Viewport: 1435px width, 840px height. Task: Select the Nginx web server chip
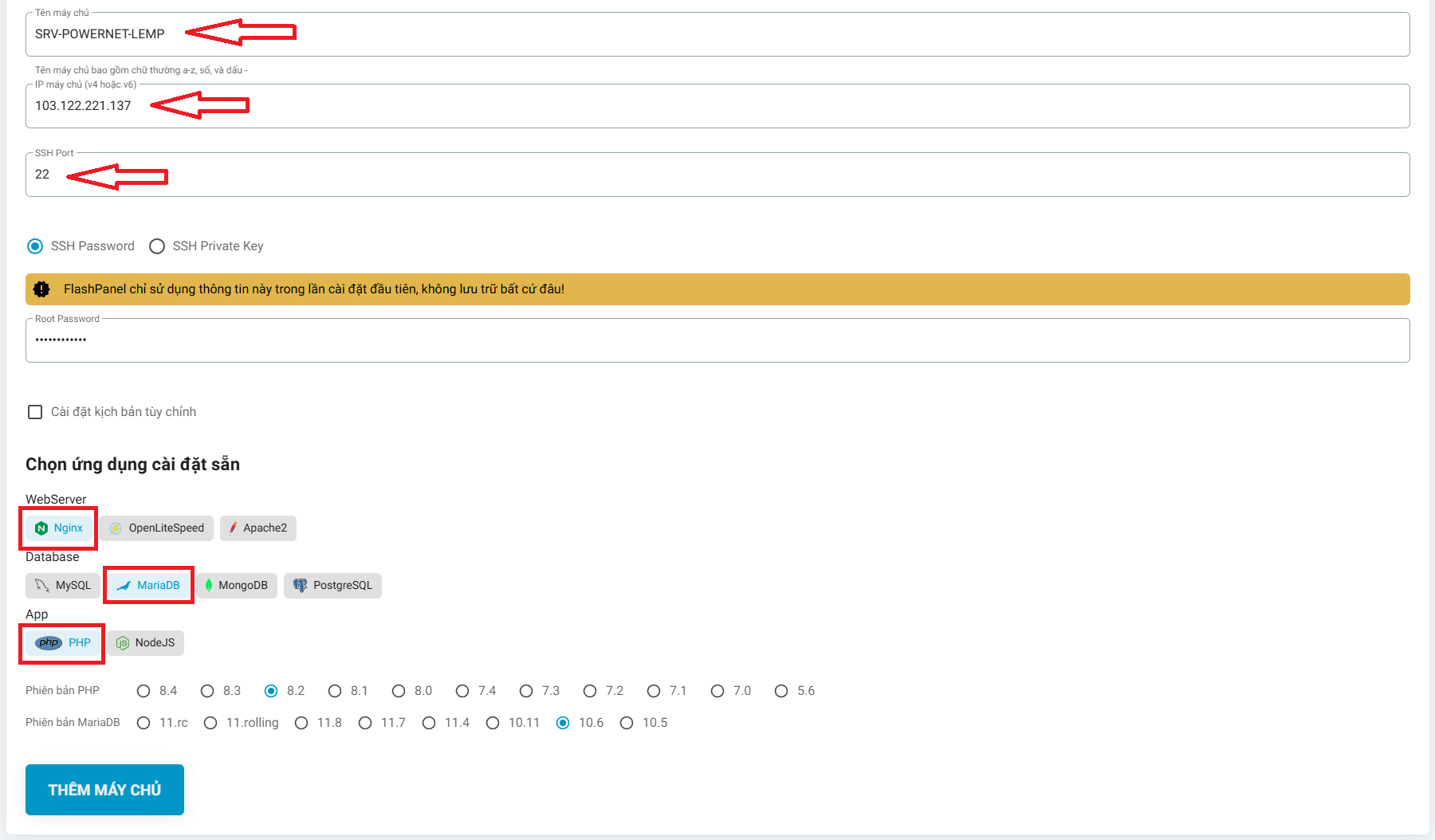click(x=59, y=528)
